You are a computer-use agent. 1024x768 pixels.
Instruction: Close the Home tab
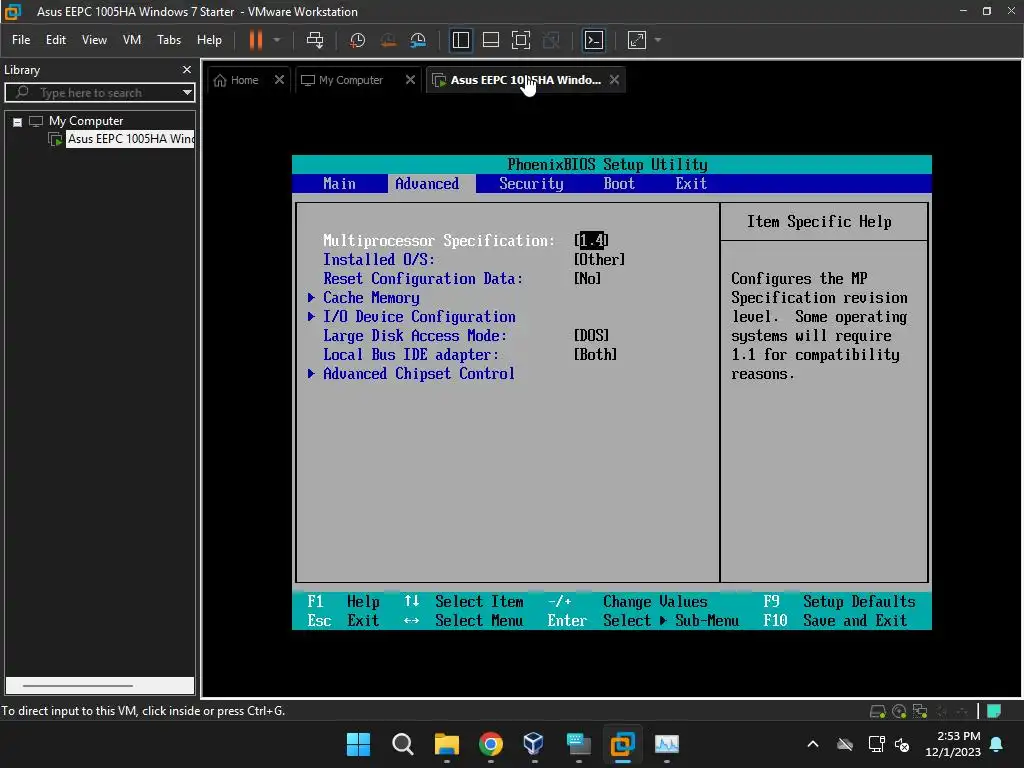[x=279, y=80]
